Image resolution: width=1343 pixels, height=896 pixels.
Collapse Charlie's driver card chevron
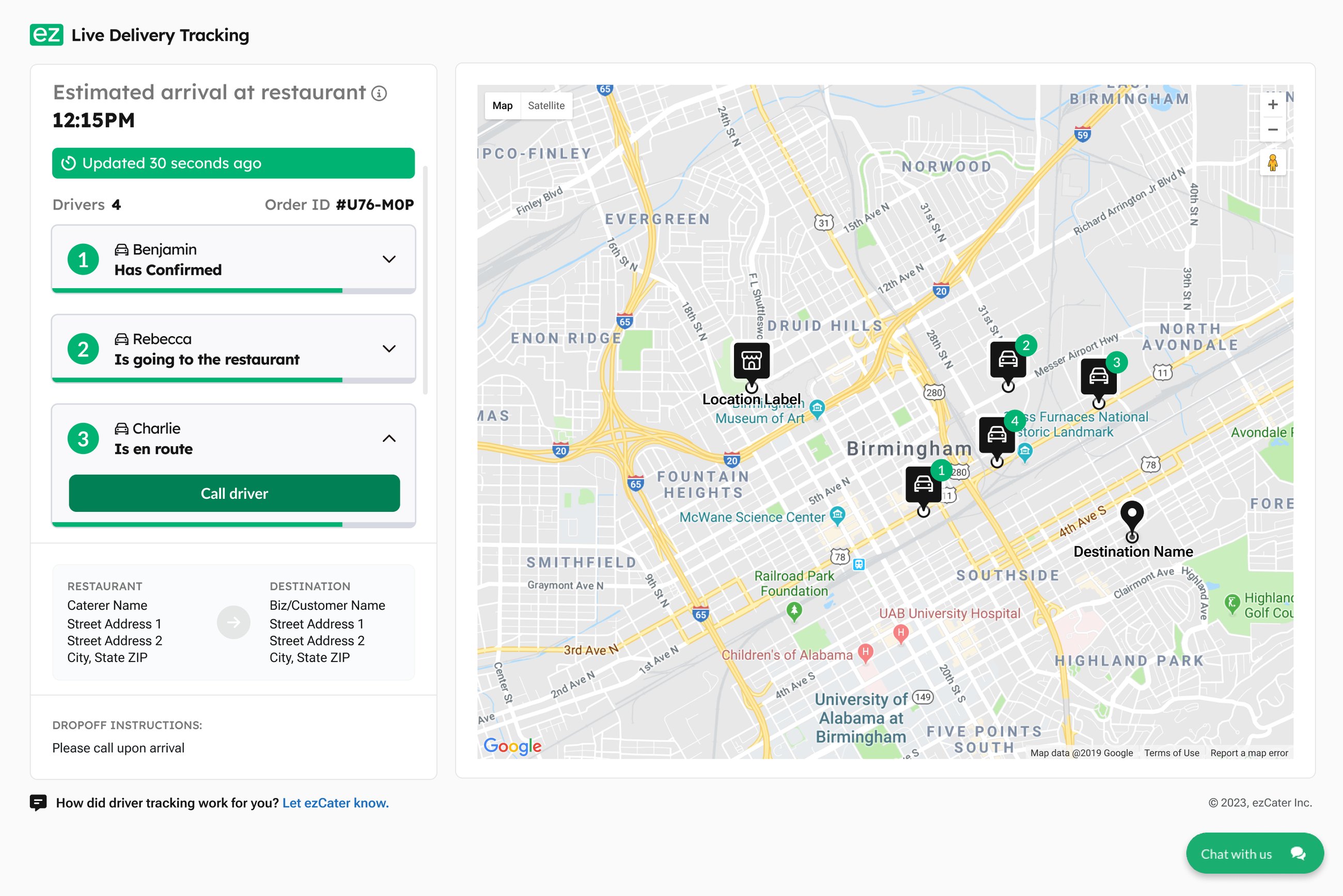click(x=389, y=438)
